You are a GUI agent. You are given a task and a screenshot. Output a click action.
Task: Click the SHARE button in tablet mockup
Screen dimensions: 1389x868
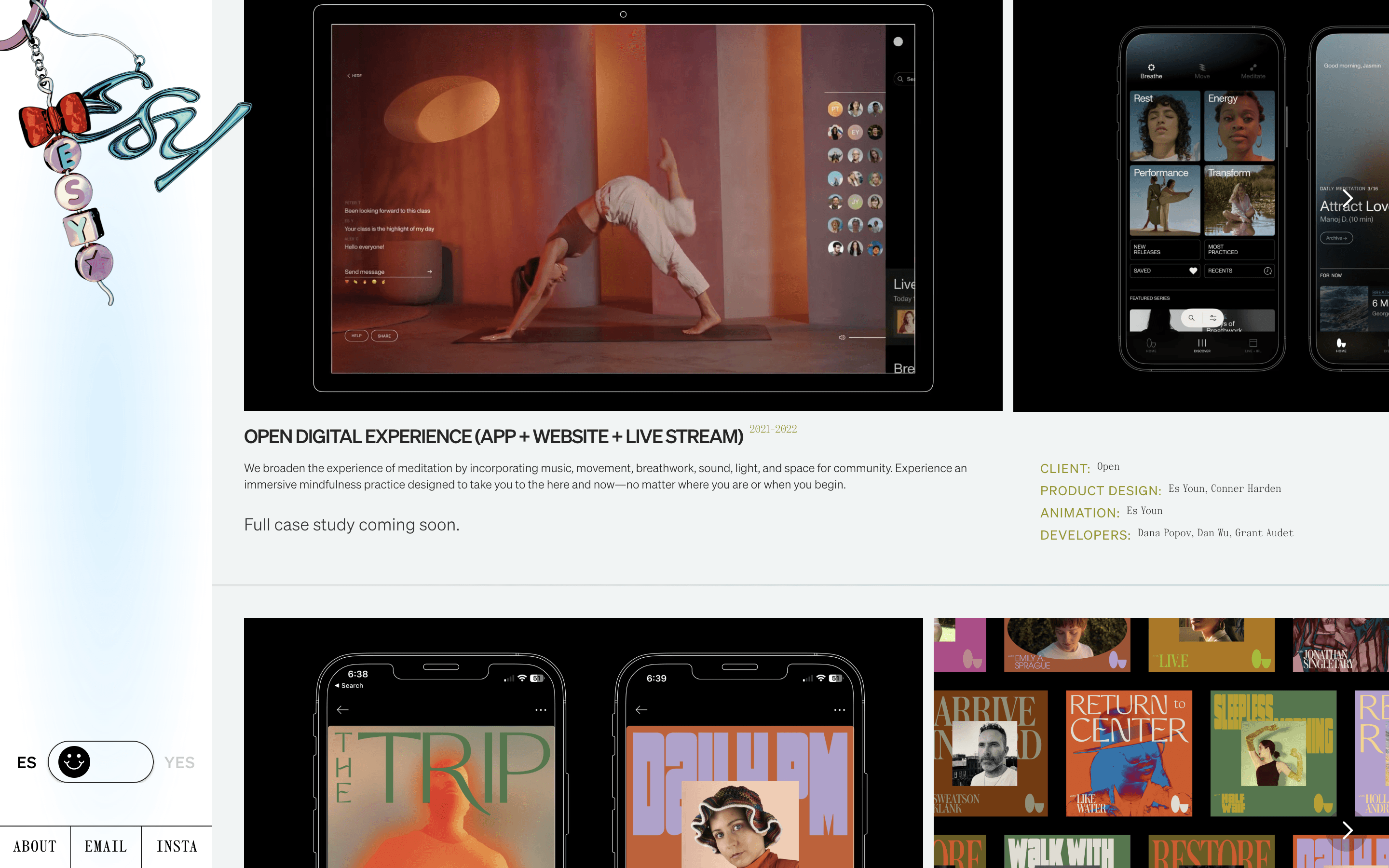(x=384, y=336)
